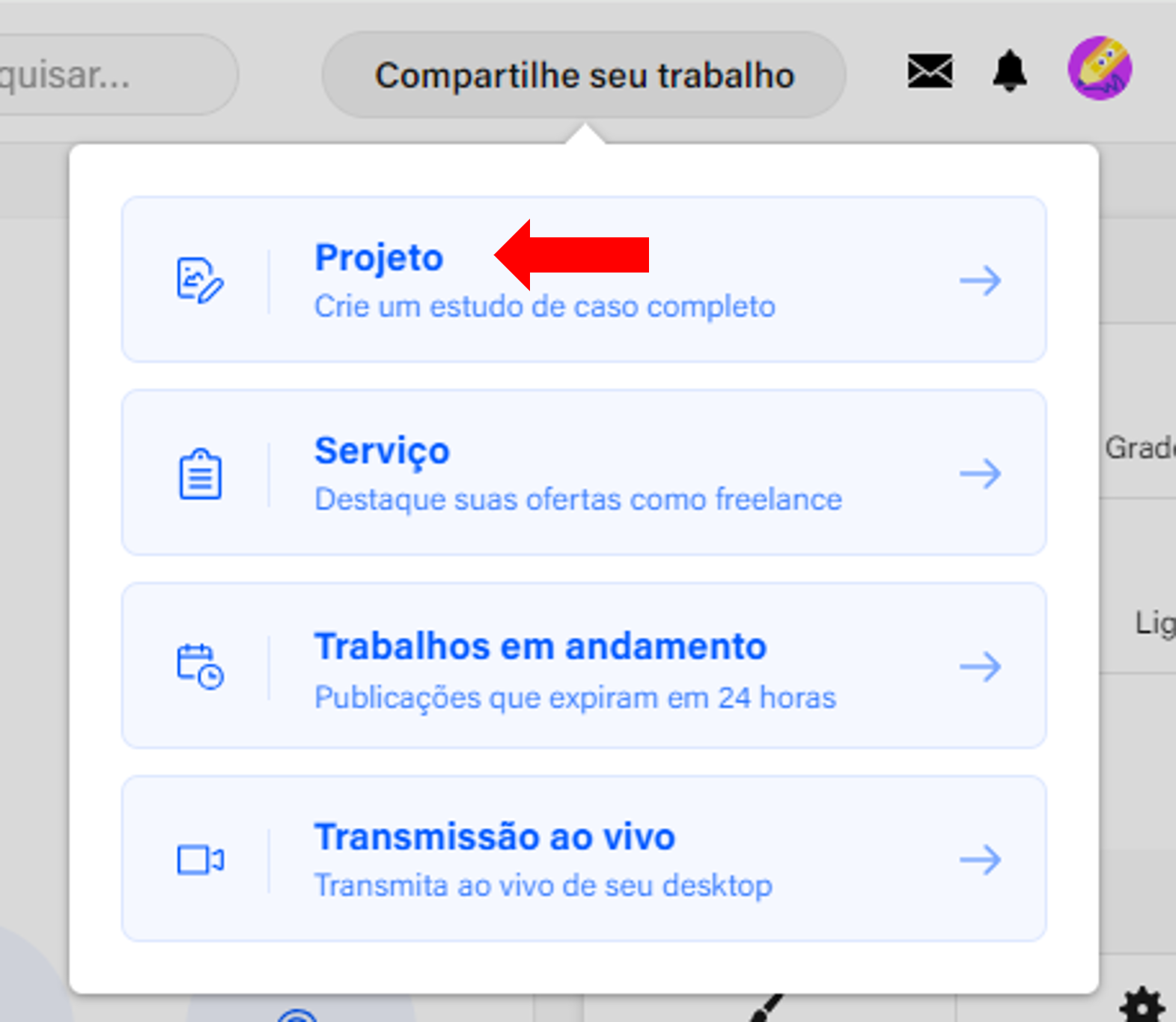The image size is (1176, 1022).
Task: Choose the Transmissão ao vivo title
Action: coord(494,837)
